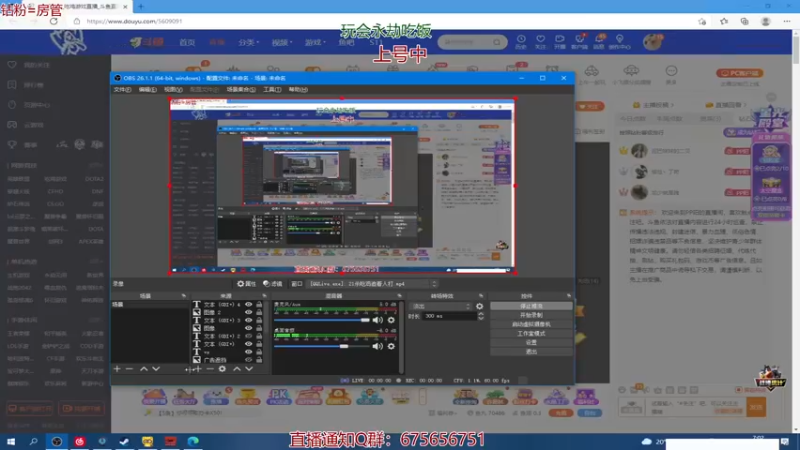
Task: Move scene down arrow
Action: tap(156, 368)
